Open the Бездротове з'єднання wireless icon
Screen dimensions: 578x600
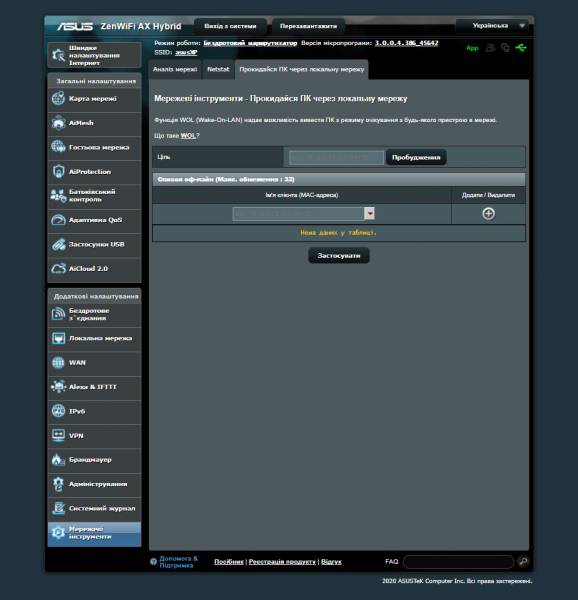click(58, 314)
